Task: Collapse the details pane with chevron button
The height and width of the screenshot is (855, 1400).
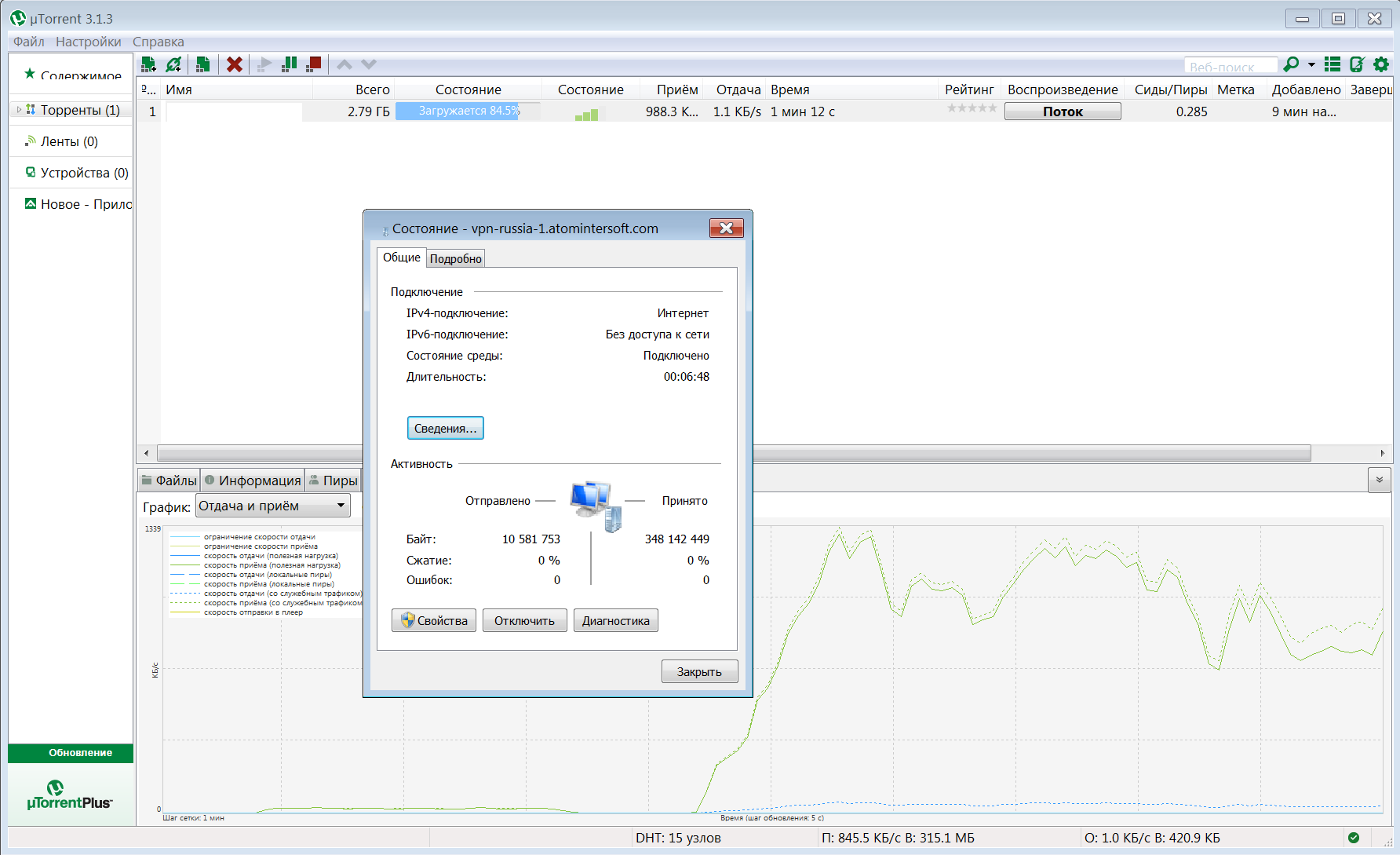Action: pos(1379,480)
